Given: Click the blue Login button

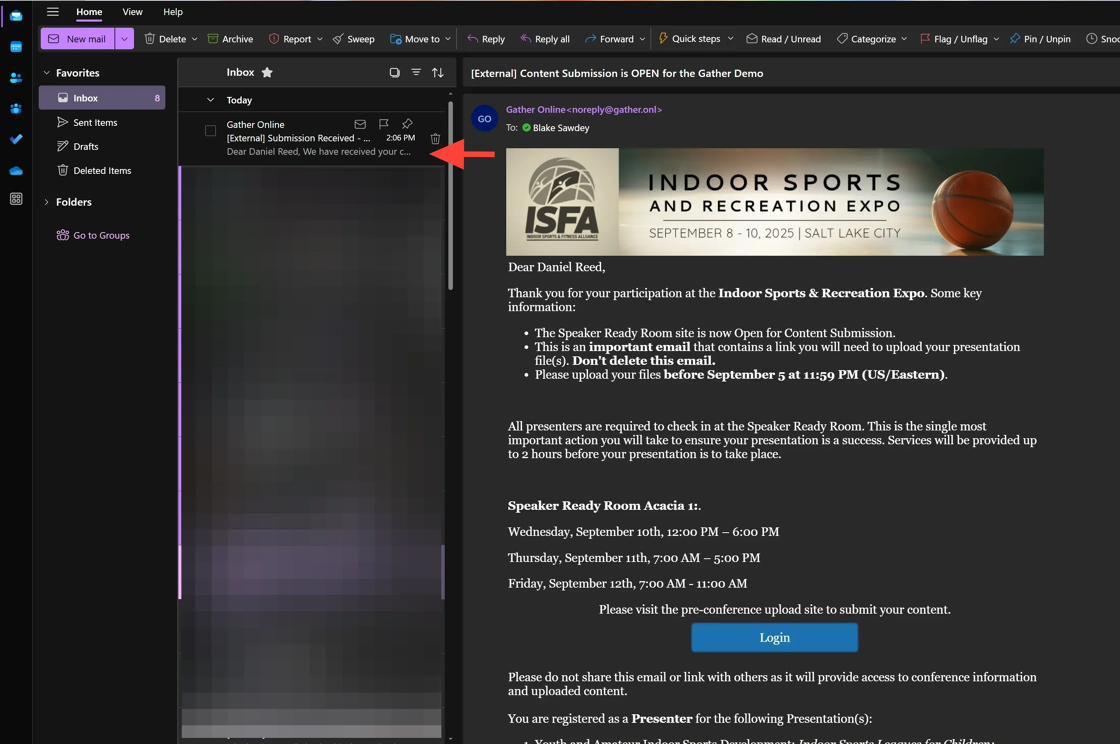Looking at the screenshot, I should point(774,638).
